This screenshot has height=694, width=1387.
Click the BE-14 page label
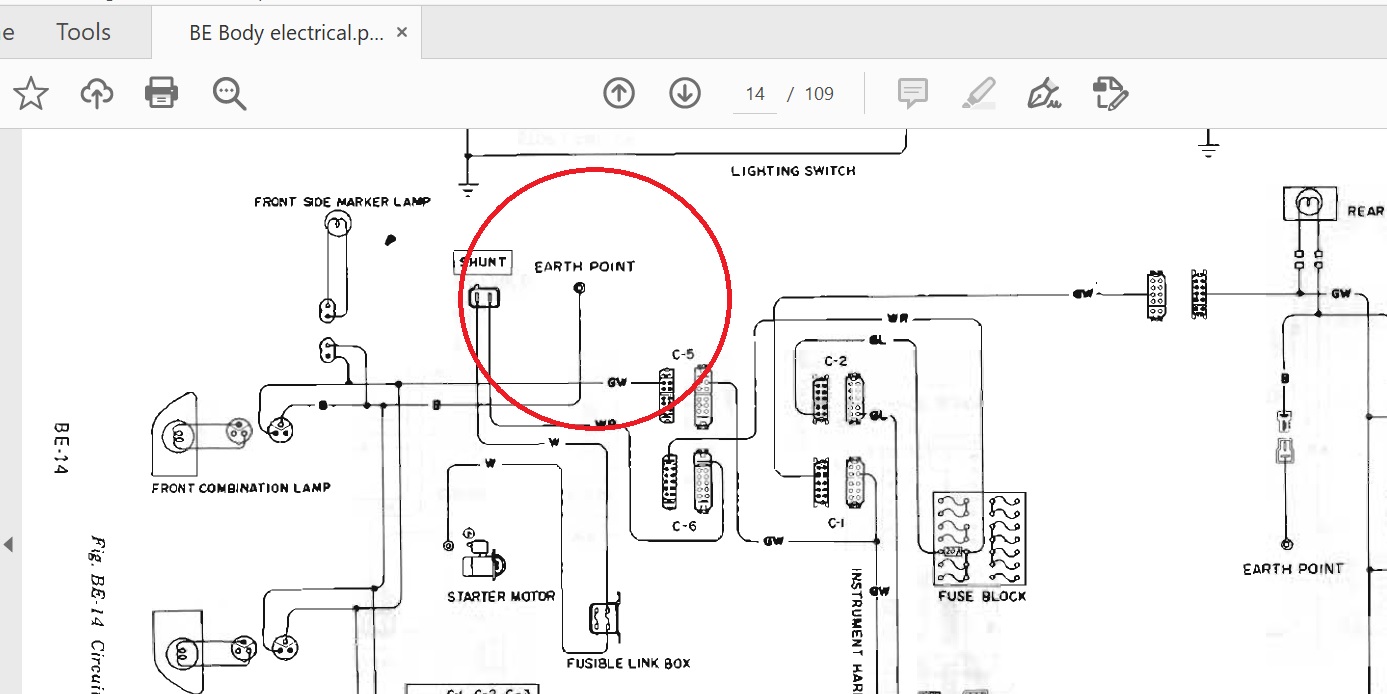pos(61,449)
